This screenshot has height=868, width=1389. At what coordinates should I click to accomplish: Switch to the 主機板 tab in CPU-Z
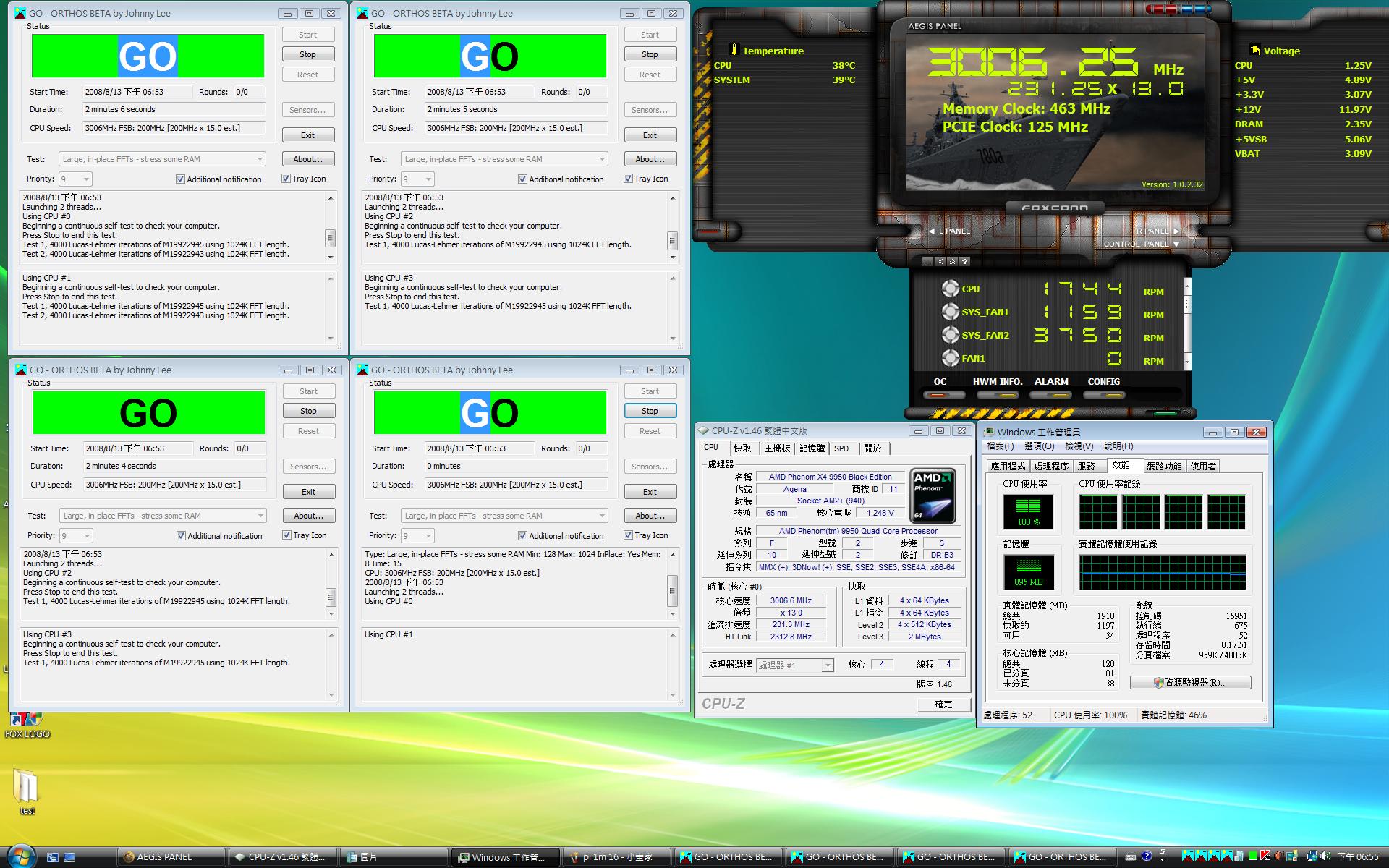coord(778,448)
